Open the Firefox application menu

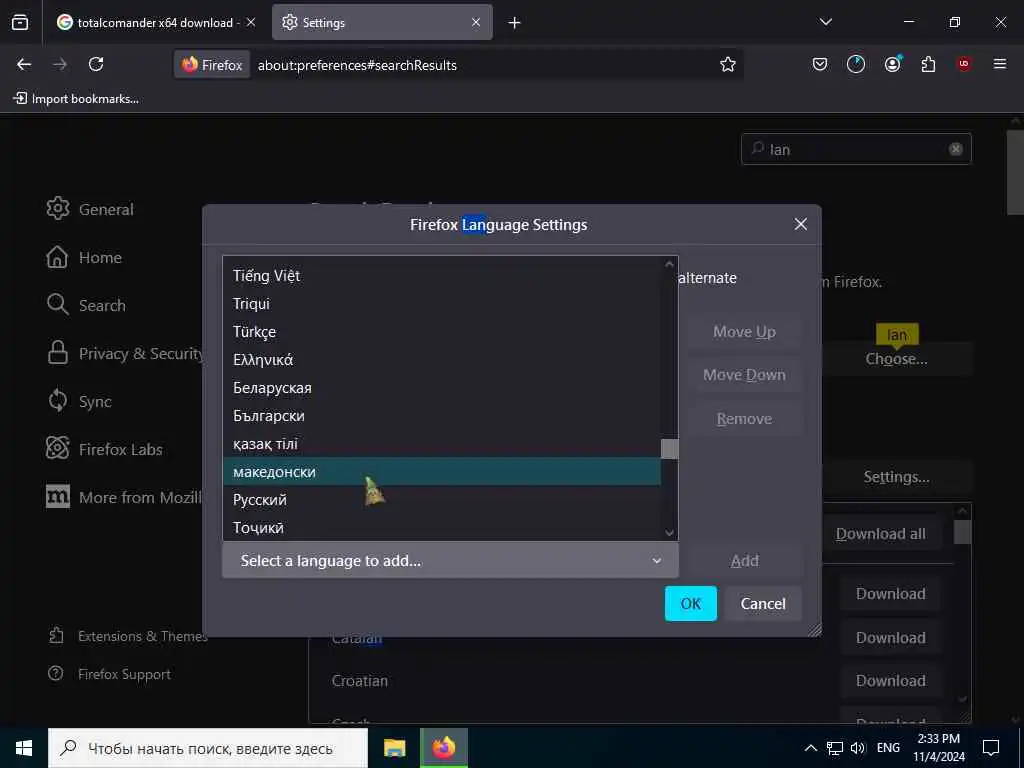tap(1000, 64)
